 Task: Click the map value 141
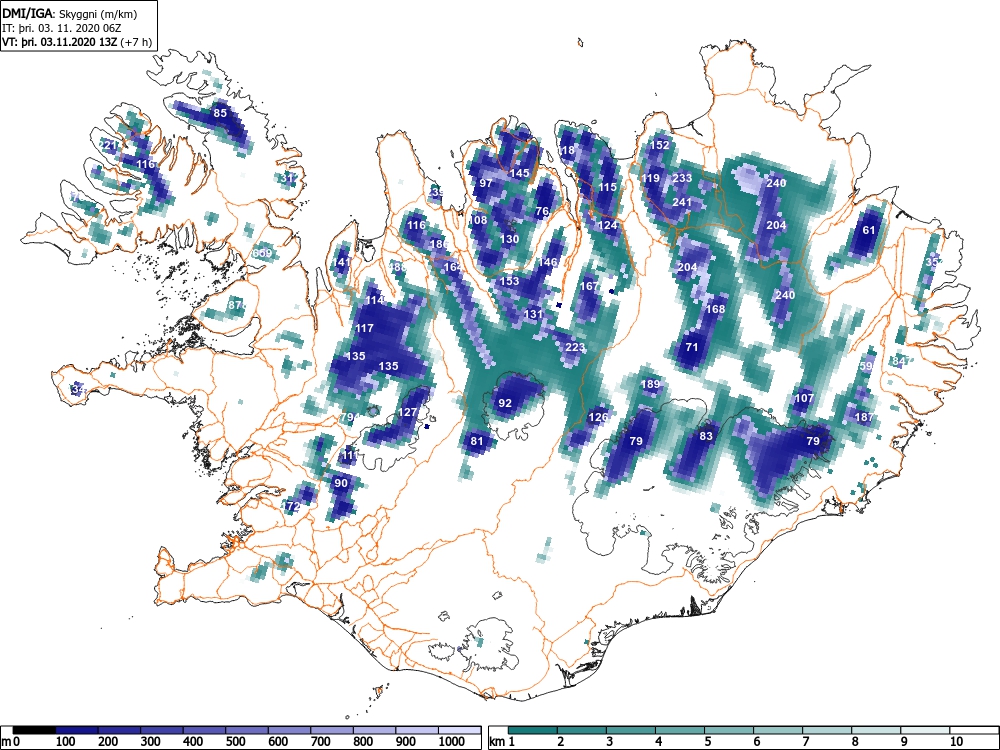click(x=341, y=262)
